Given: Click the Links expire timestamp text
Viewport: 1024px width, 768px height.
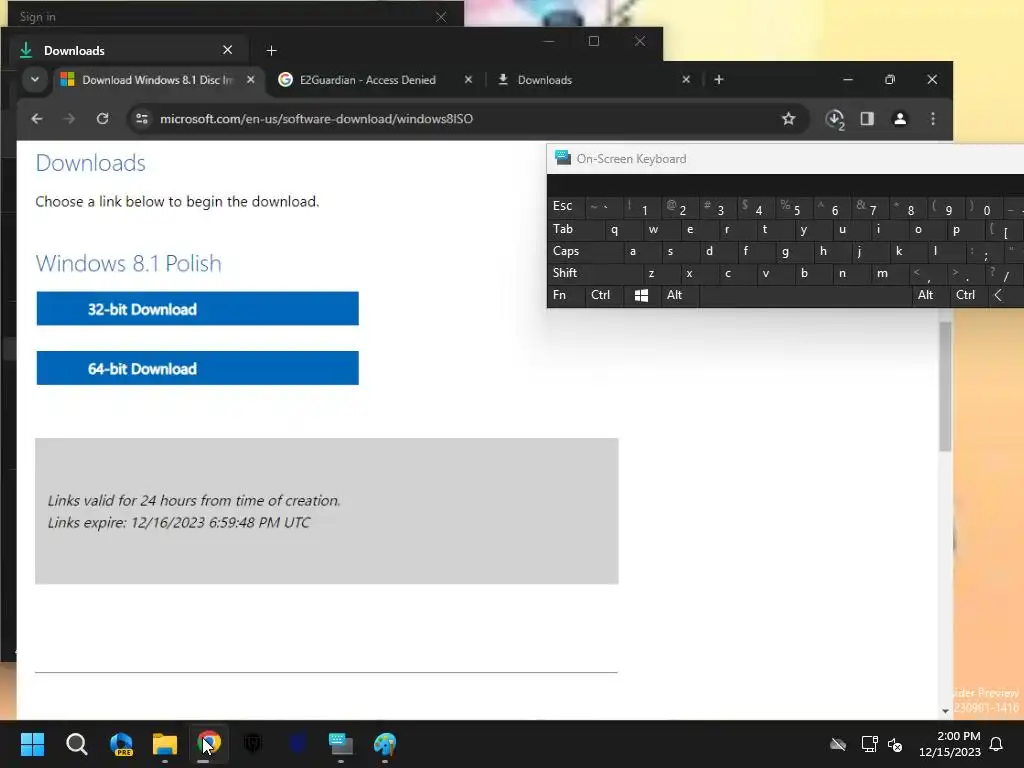Looking at the screenshot, I should (179, 522).
